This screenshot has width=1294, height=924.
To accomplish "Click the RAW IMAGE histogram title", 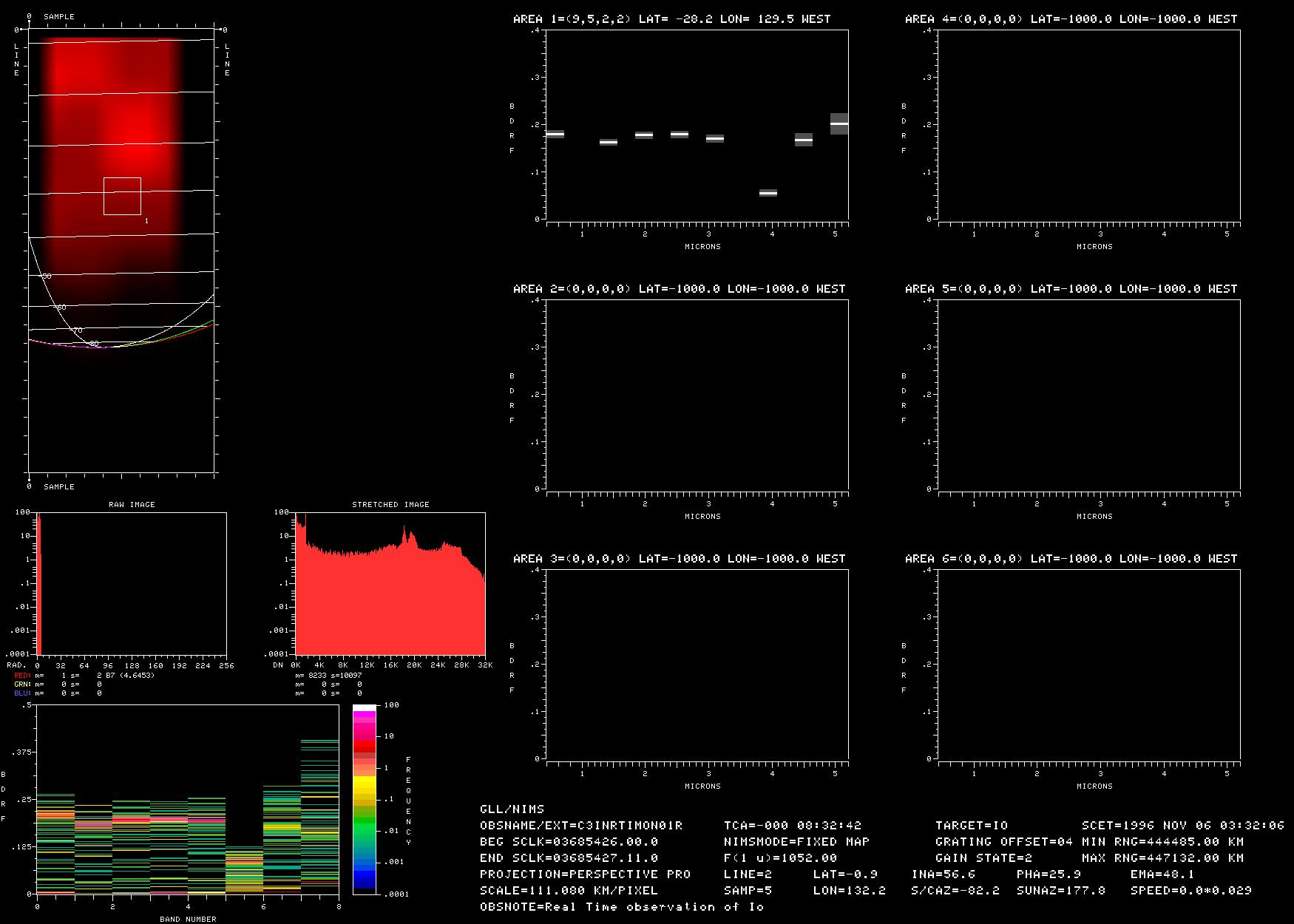I will click(132, 504).
